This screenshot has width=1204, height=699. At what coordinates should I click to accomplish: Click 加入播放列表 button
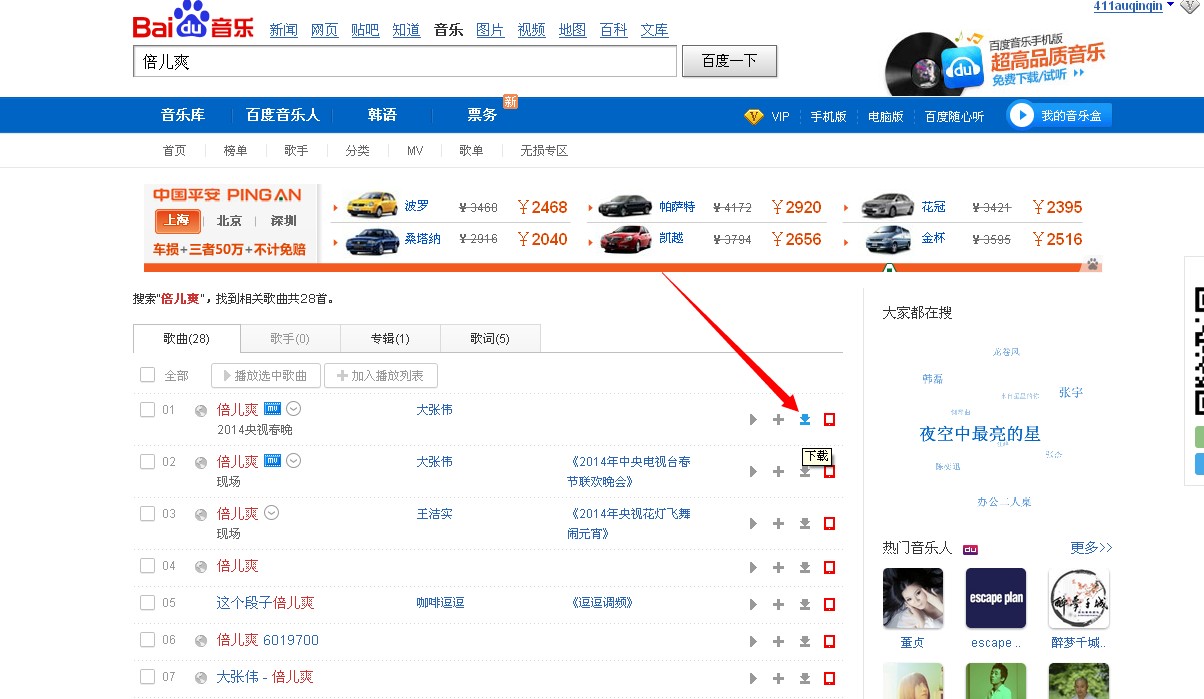381,376
